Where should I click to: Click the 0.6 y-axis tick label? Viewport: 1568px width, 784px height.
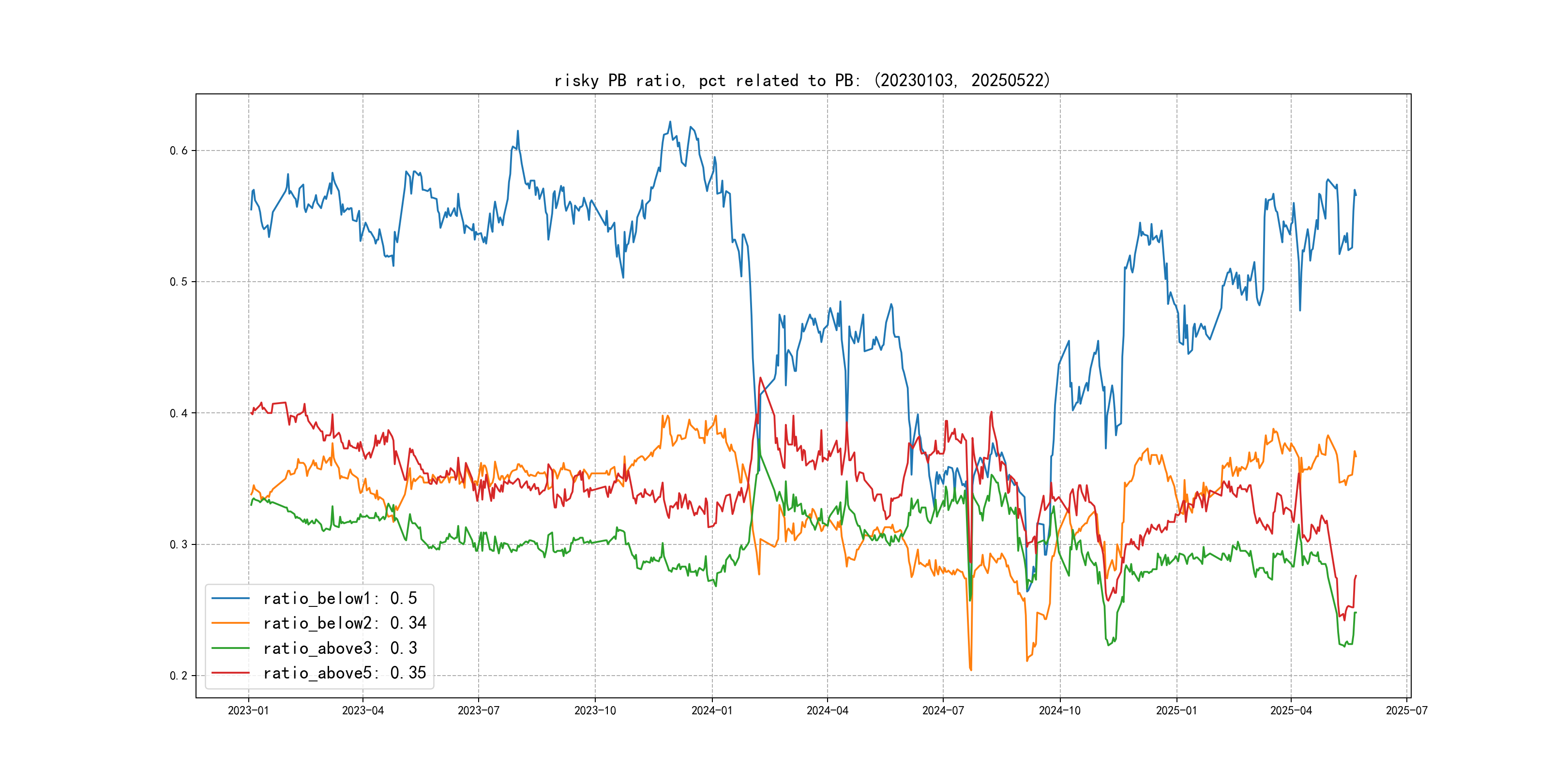(179, 151)
